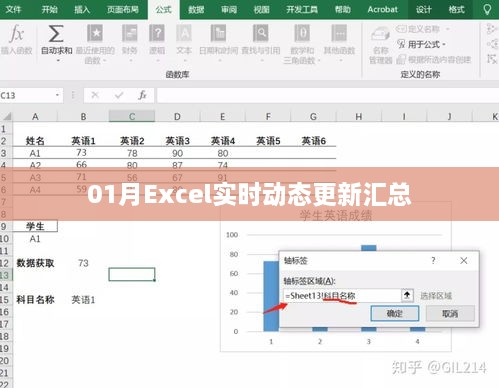Select row header 16
Image resolution: width=499 pixels, height=388 pixels.
click(5, 312)
